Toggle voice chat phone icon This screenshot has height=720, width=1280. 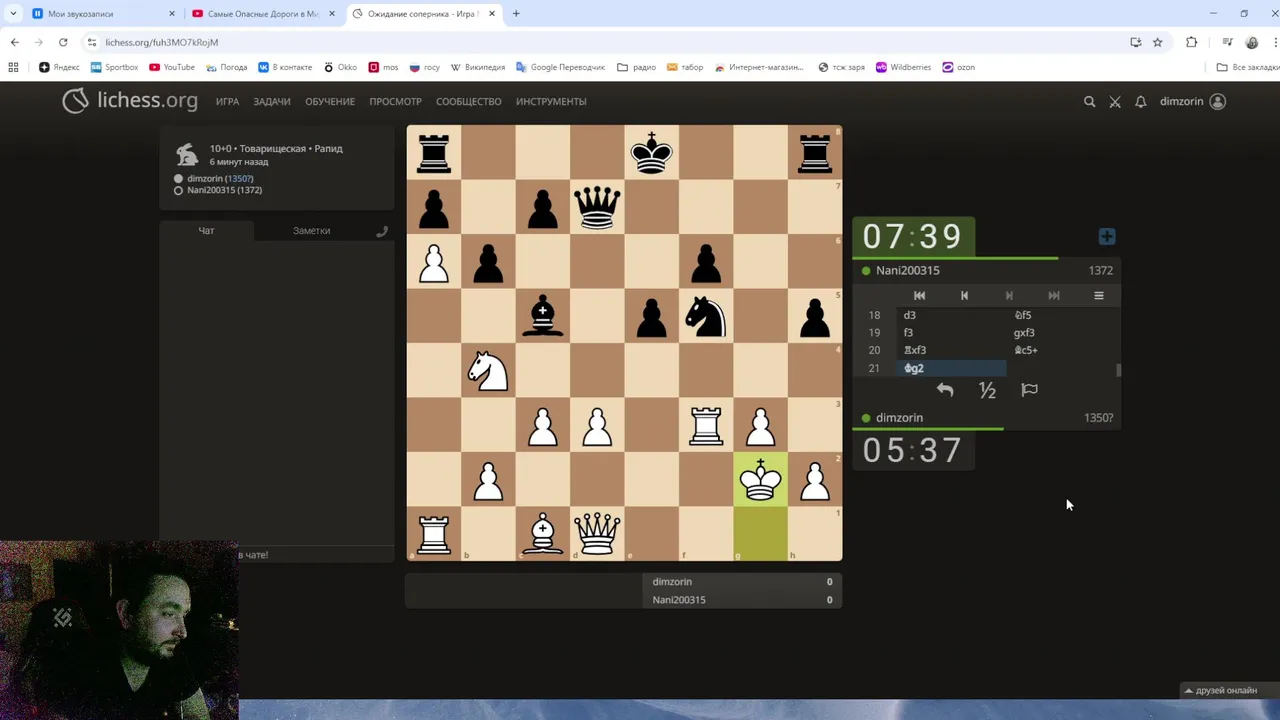[x=381, y=231]
